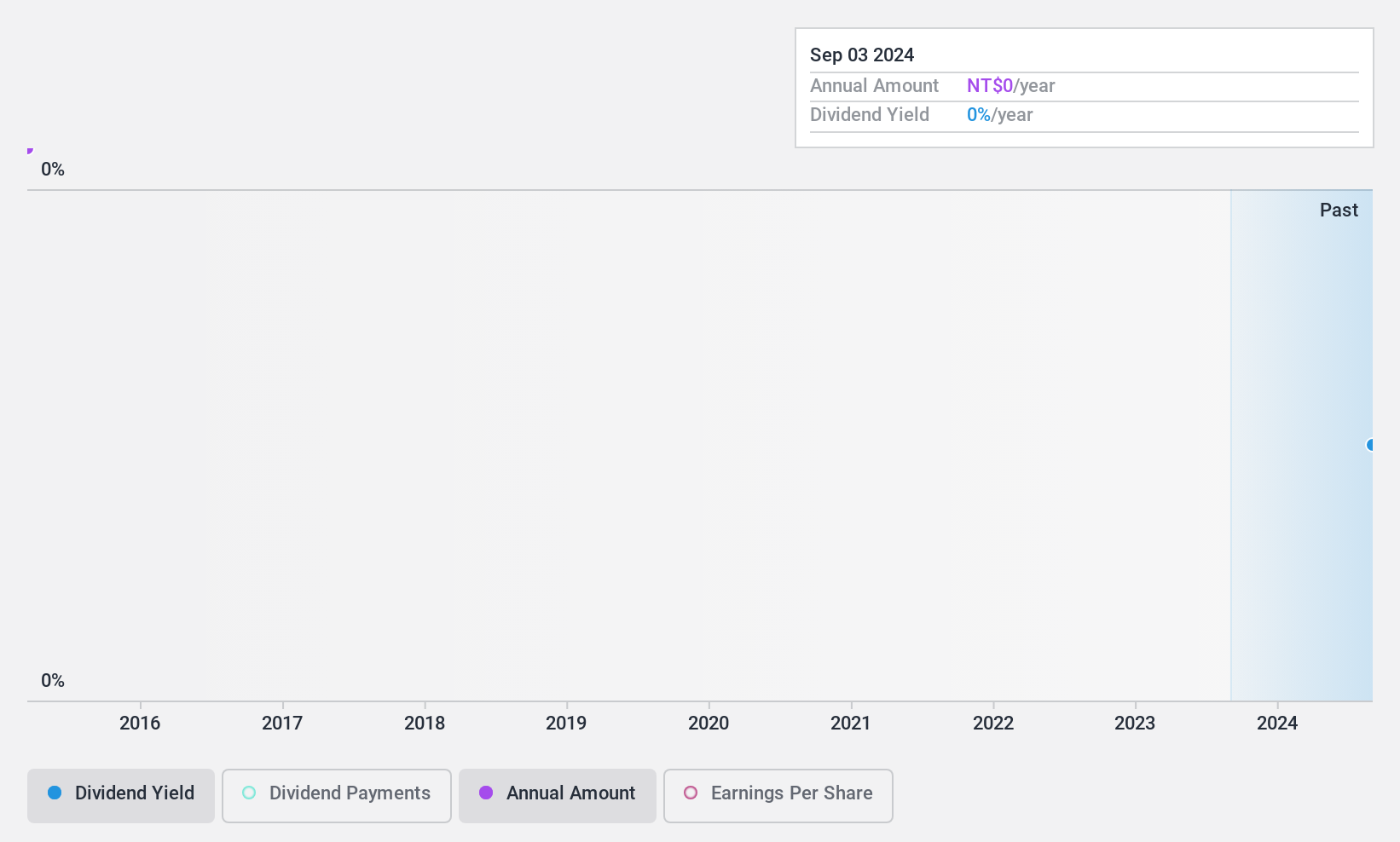This screenshot has height=842, width=1400.
Task: Select the 2016 axis label
Action: pos(140,724)
